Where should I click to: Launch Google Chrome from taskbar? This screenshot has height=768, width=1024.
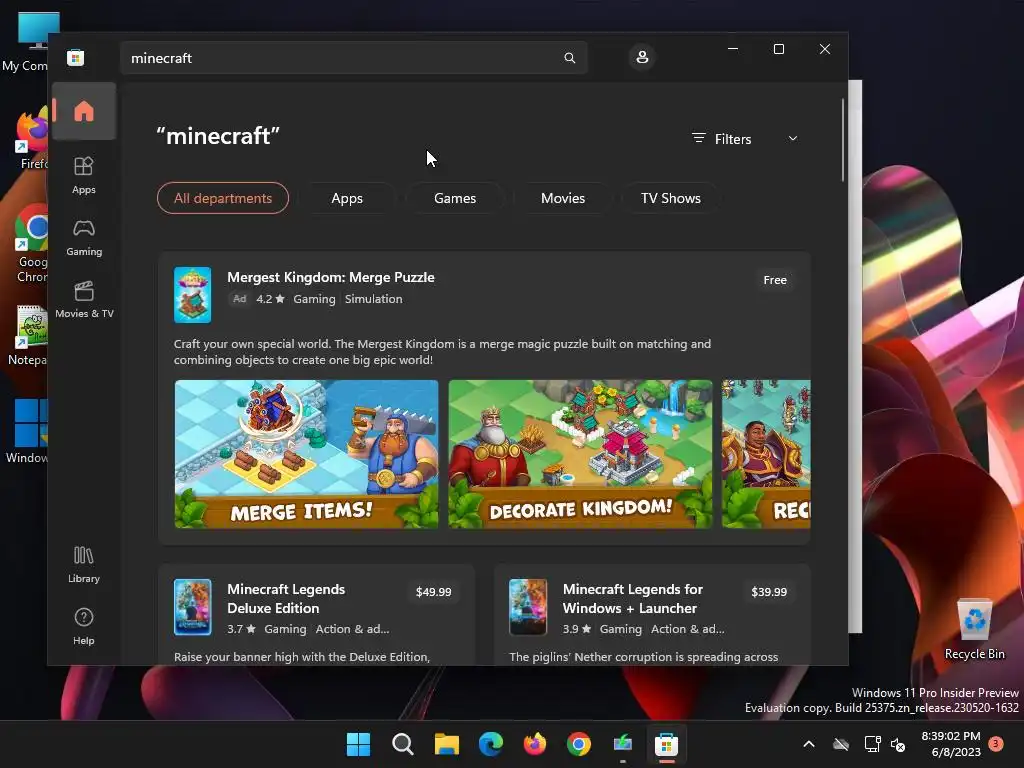pos(579,744)
